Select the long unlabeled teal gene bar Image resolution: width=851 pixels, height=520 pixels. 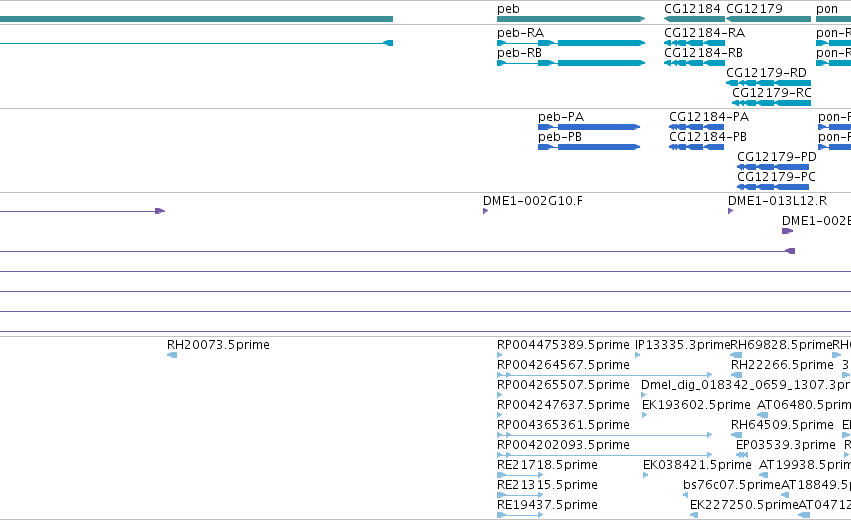click(x=196, y=19)
